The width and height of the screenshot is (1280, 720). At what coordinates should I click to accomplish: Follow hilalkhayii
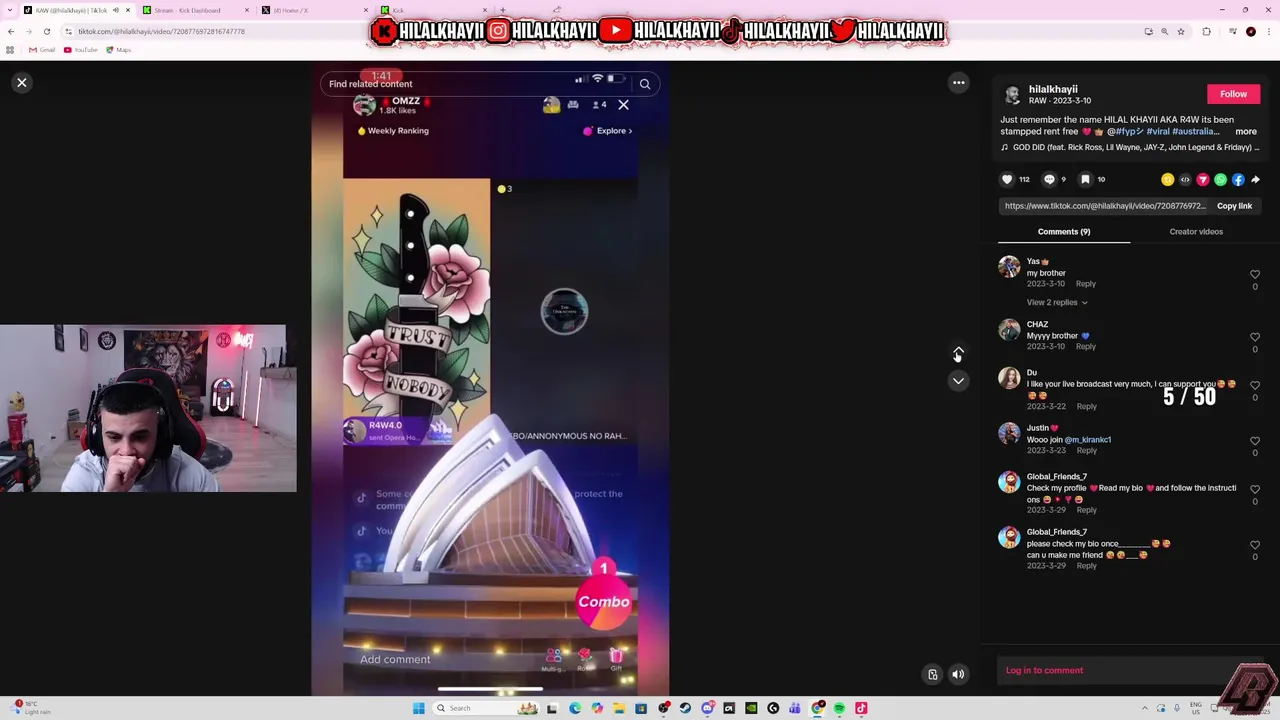(x=1233, y=94)
